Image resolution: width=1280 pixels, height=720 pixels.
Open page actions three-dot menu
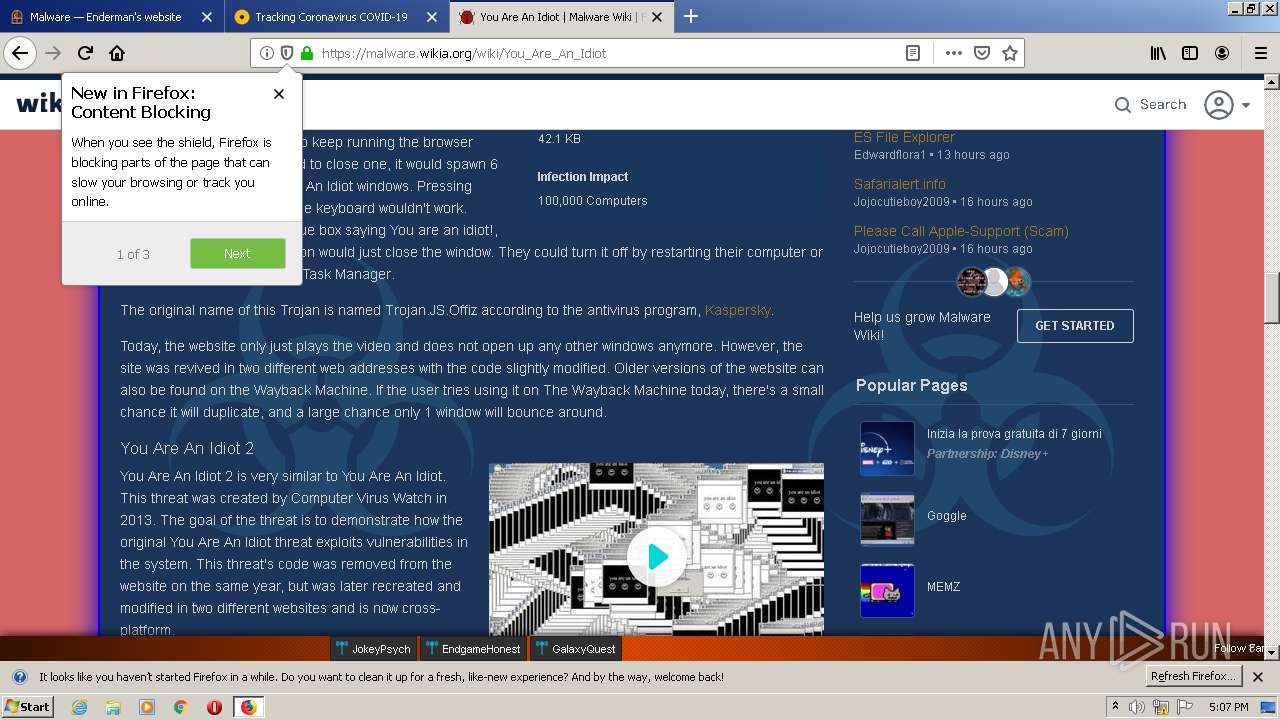click(x=954, y=53)
